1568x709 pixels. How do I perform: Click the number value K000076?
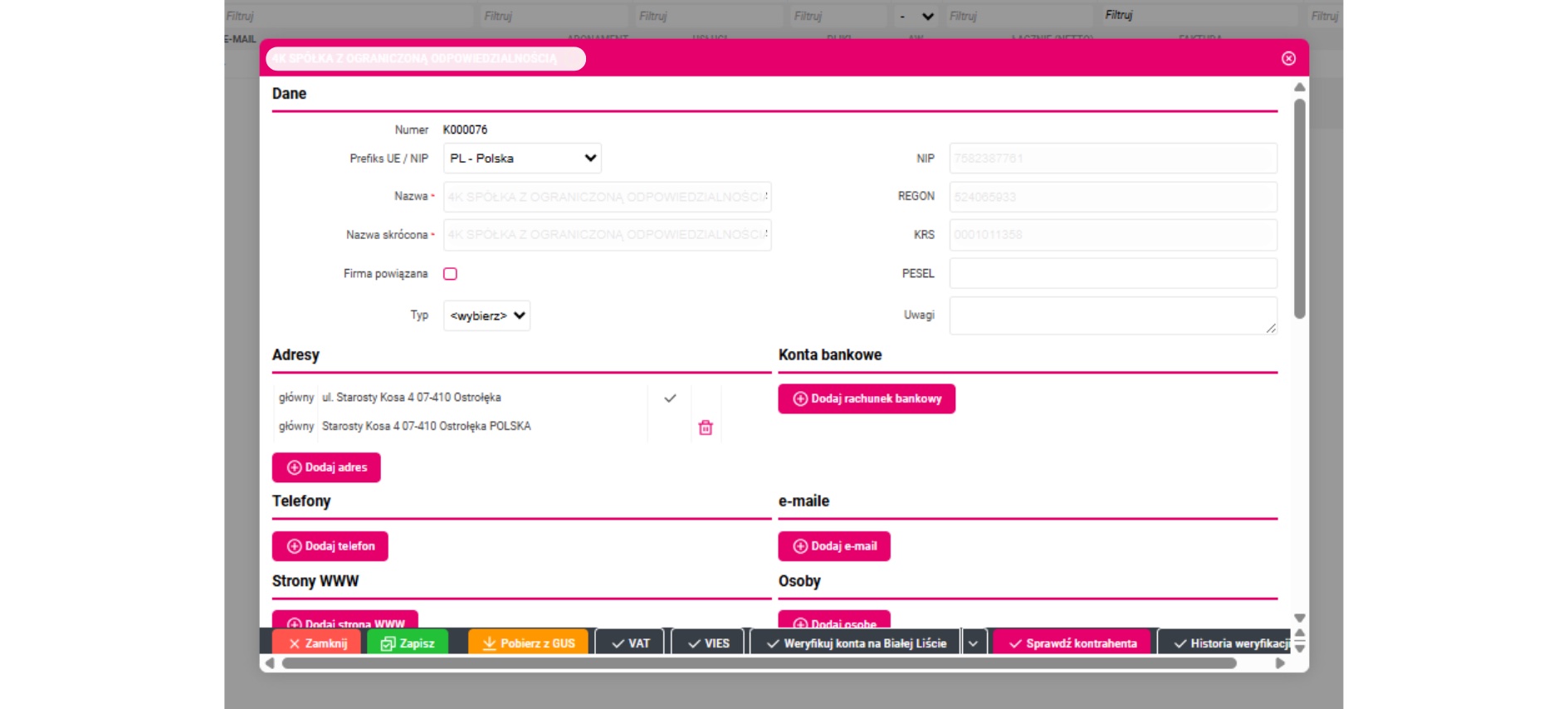coord(465,130)
